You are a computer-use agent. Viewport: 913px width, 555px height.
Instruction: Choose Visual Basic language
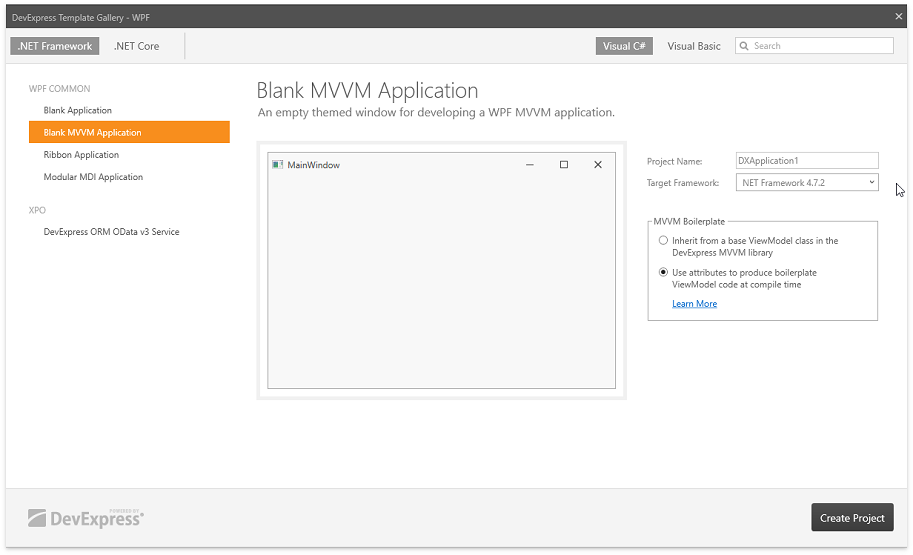(693, 46)
